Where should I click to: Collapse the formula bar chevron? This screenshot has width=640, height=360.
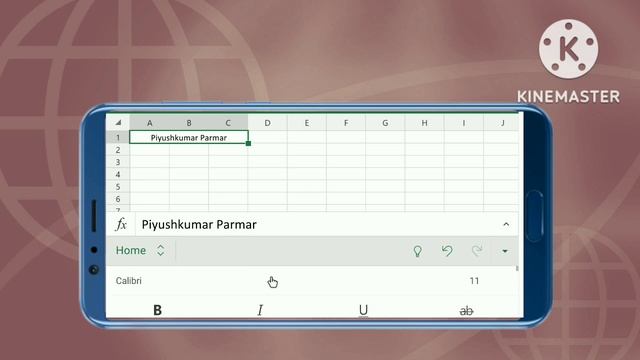(x=506, y=224)
